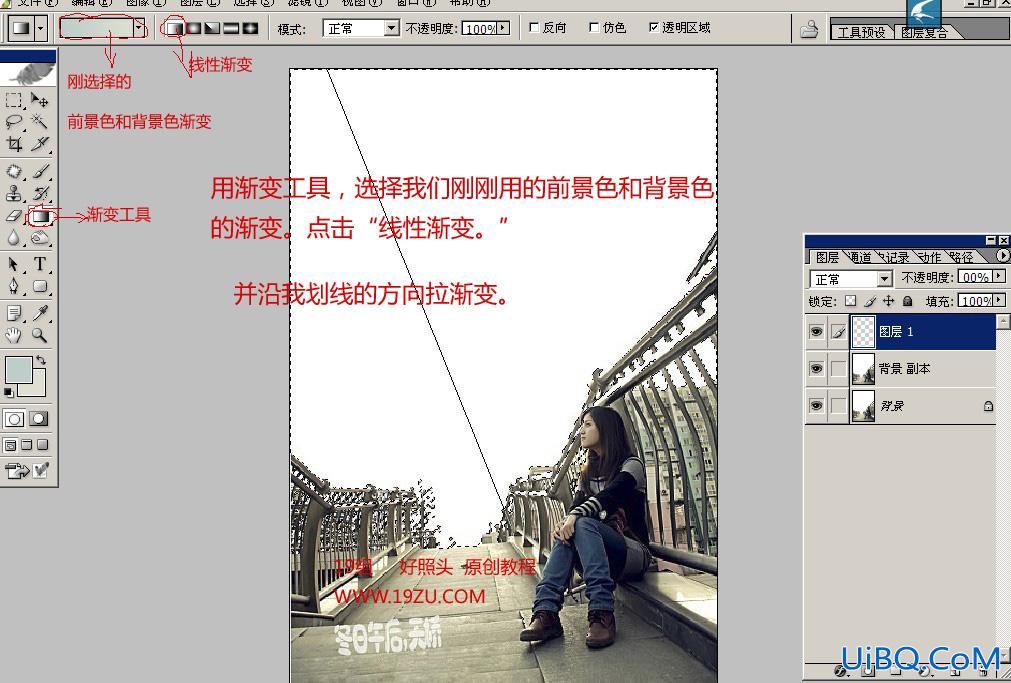Select the Rounded Rectangle shape tool

39,286
